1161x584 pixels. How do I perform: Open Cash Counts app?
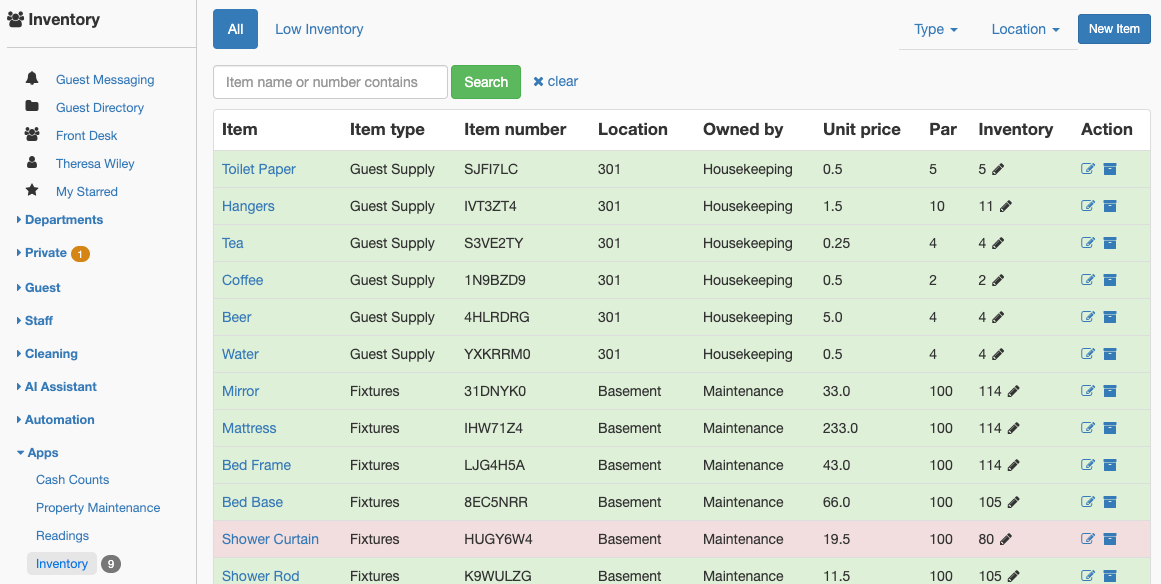pyautogui.click(x=73, y=480)
